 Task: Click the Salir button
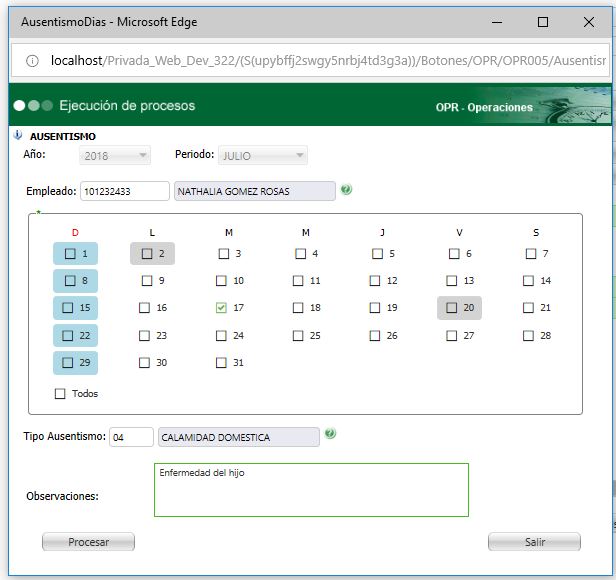pos(534,542)
